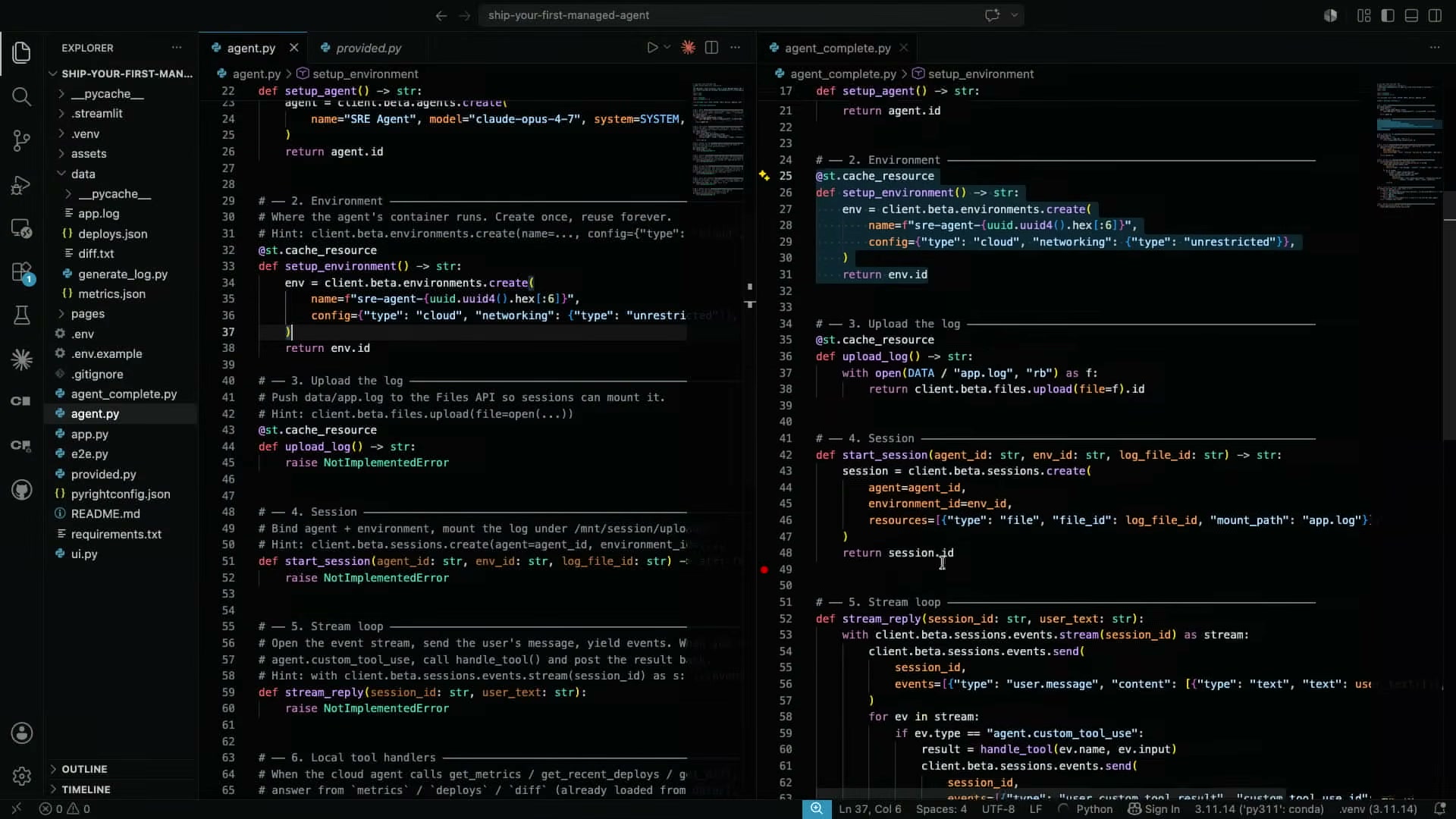Open Extensions view with update badge

coord(22,272)
